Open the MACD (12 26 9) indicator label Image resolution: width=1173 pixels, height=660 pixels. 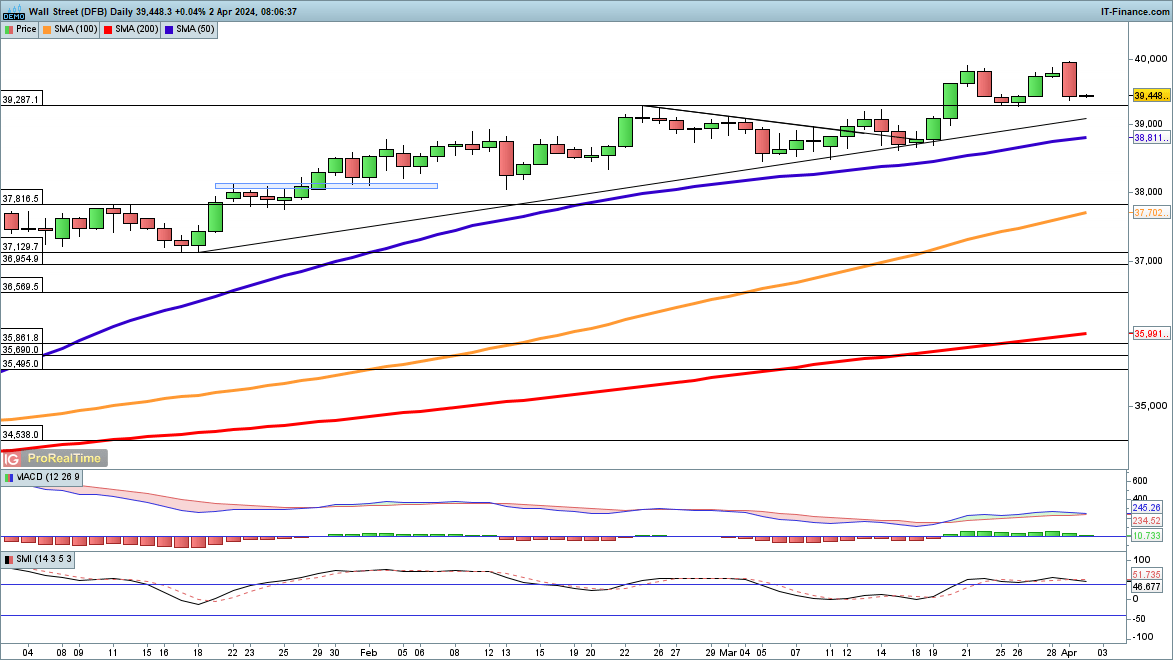[42, 477]
